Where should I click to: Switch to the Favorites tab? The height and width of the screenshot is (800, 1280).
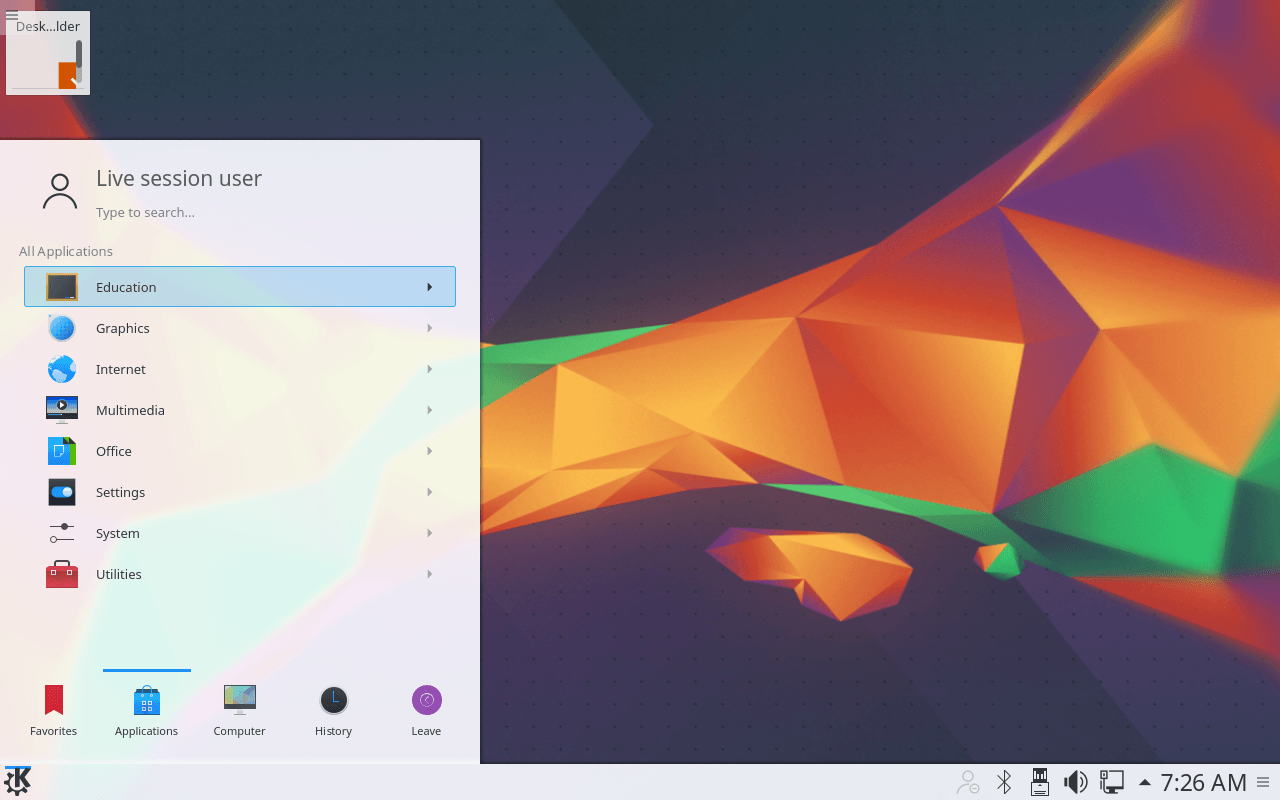click(x=54, y=711)
